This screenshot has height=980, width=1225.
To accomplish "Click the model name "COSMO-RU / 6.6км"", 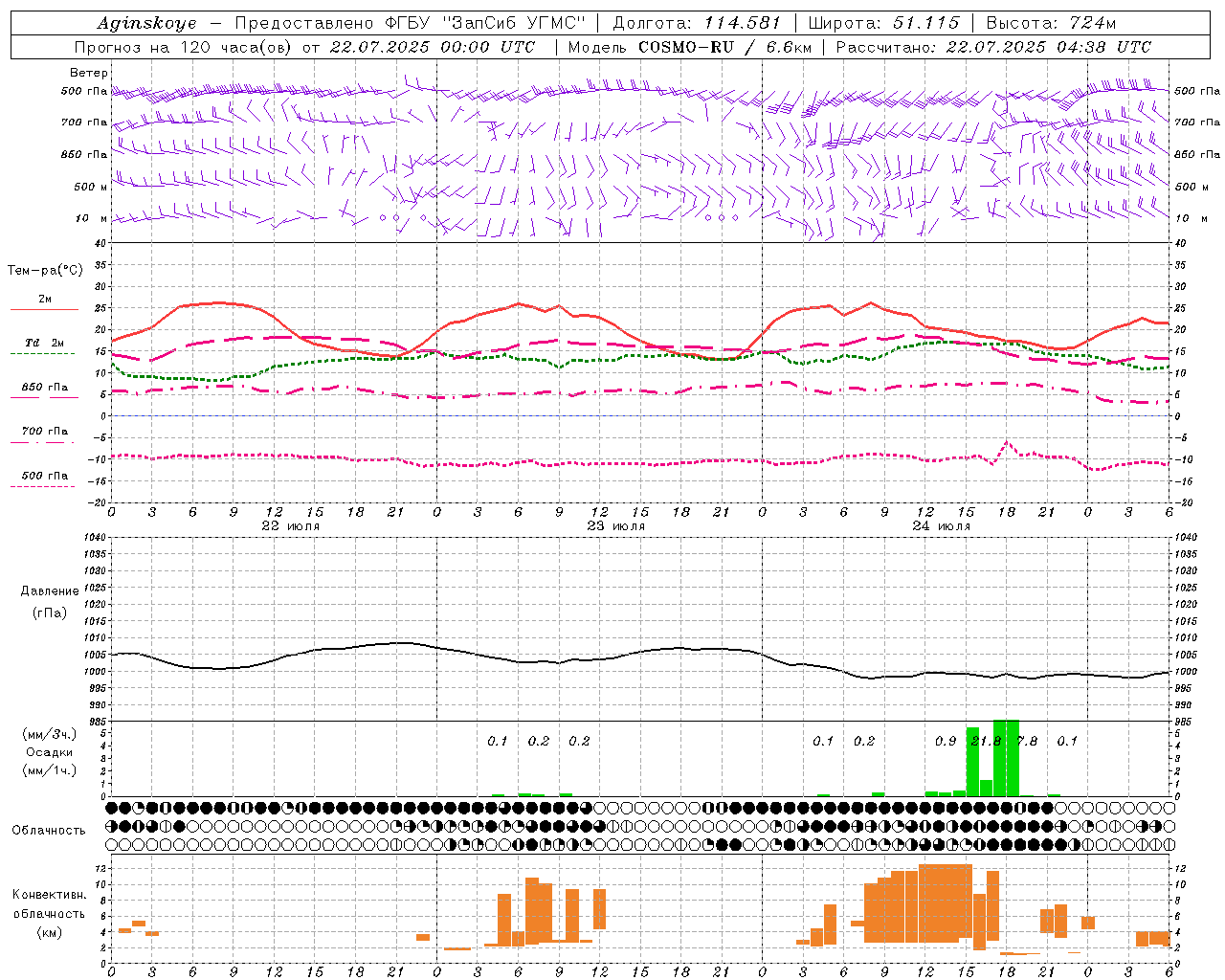I will coord(724,47).
